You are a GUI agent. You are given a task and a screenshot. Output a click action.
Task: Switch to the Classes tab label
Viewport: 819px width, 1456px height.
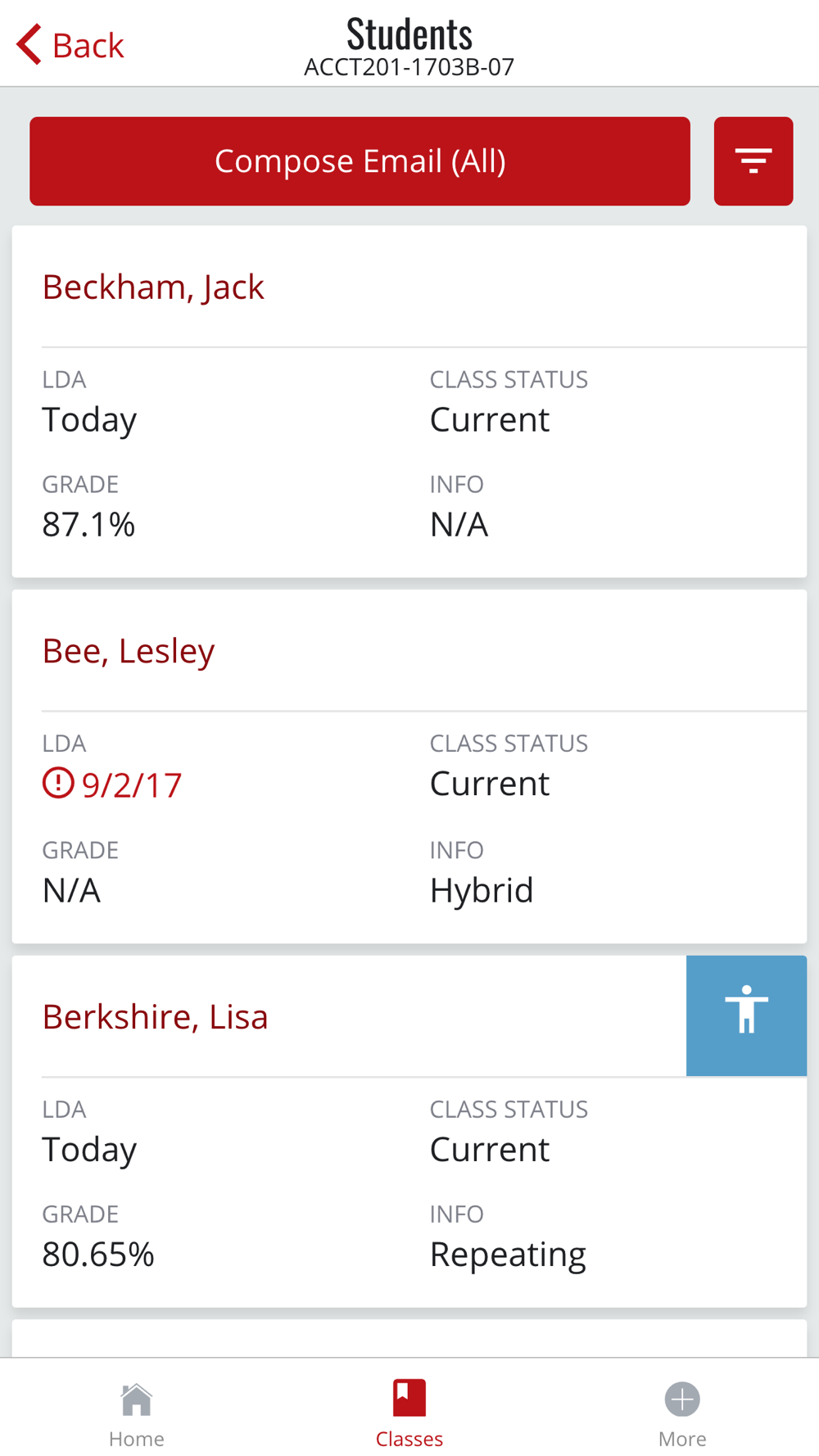pos(409,1439)
